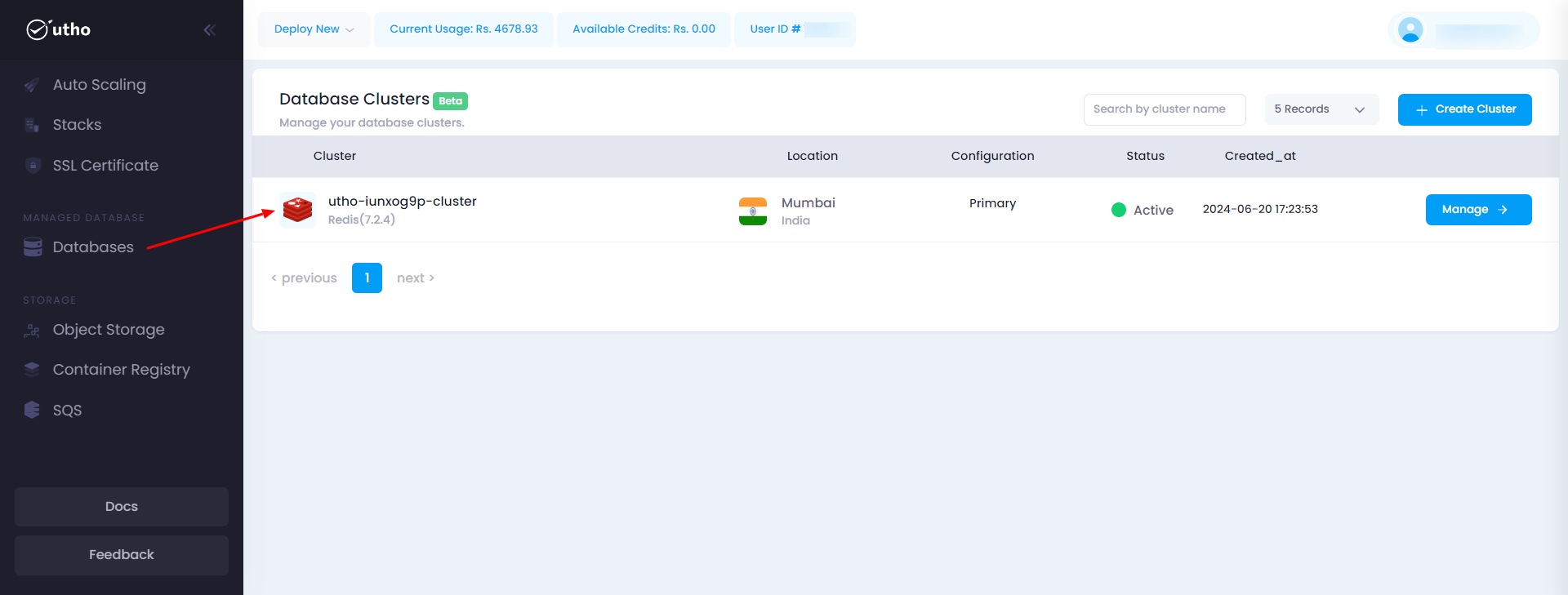Click the SSL Certificate shield icon
The height and width of the screenshot is (595, 1568).
(x=33, y=166)
